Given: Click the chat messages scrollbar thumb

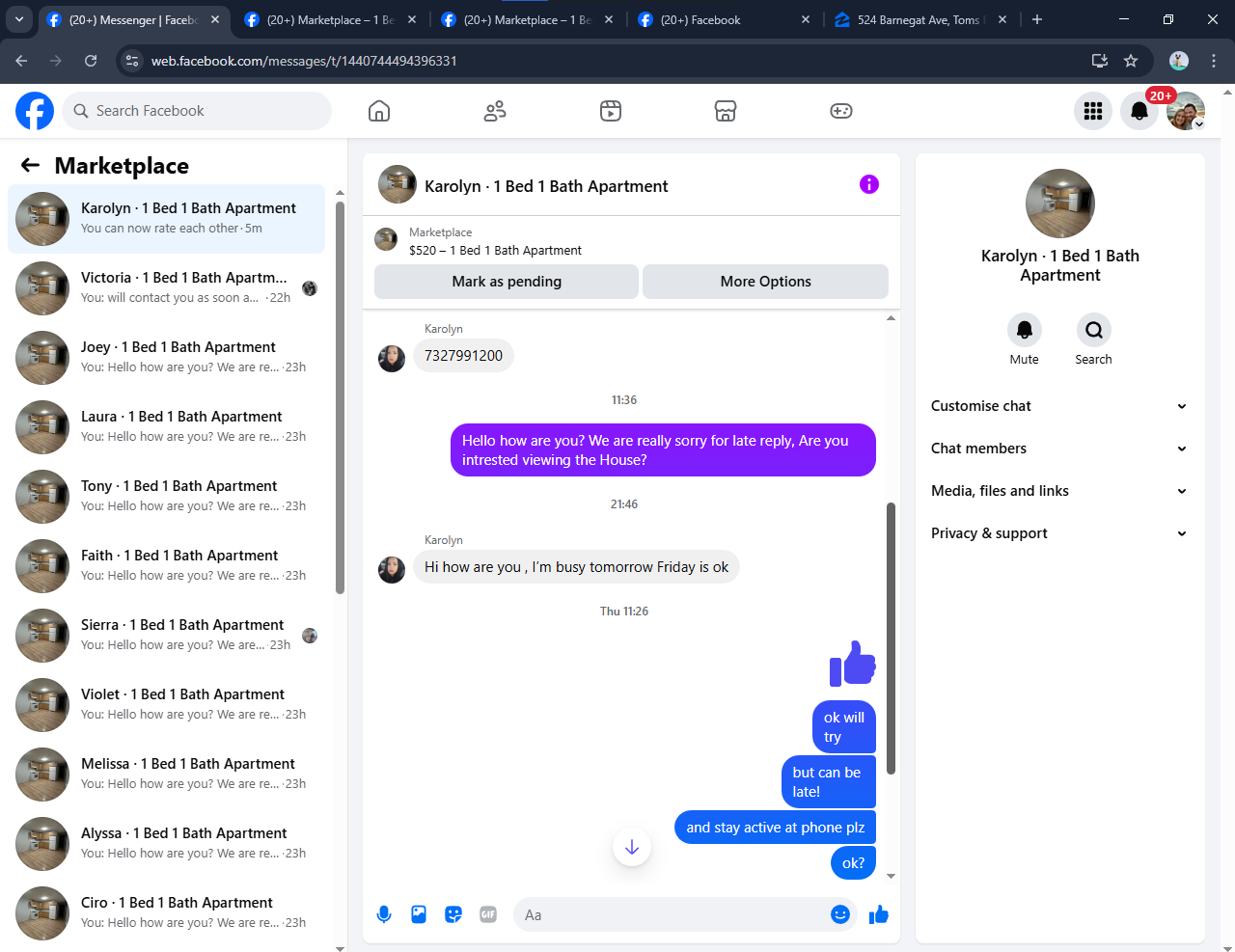Looking at the screenshot, I should (x=891, y=638).
